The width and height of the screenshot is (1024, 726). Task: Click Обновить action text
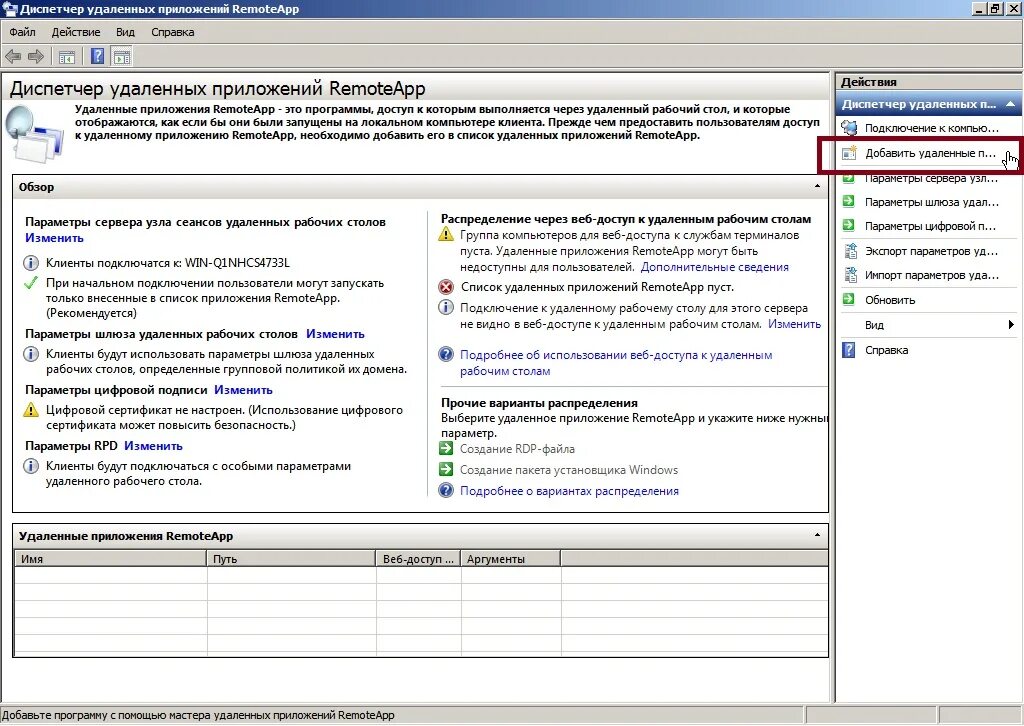tap(889, 300)
